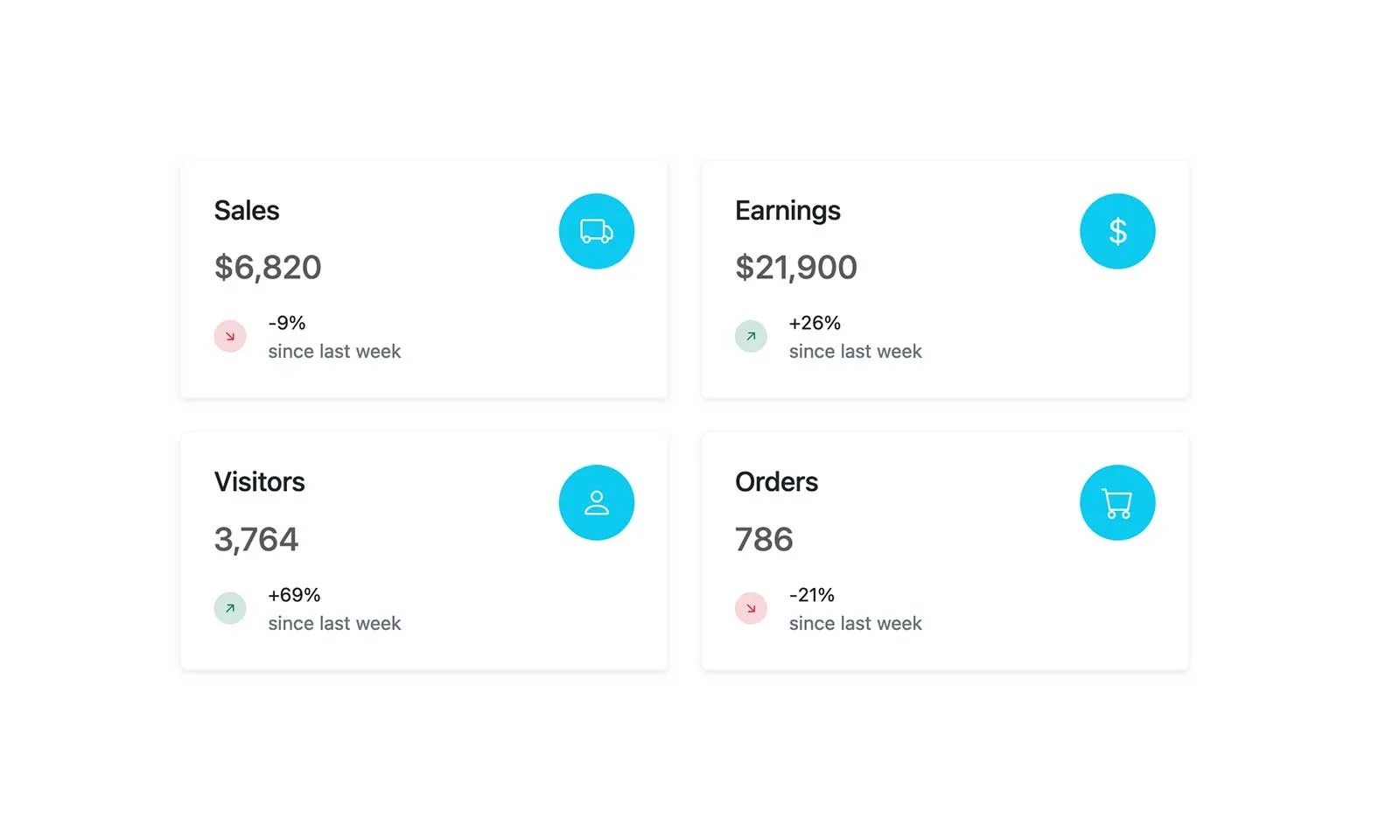Viewport: 1400px width, 840px height.
Task: Open the shopping cart icon on Orders card
Action: pyautogui.click(x=1117, y=503)
